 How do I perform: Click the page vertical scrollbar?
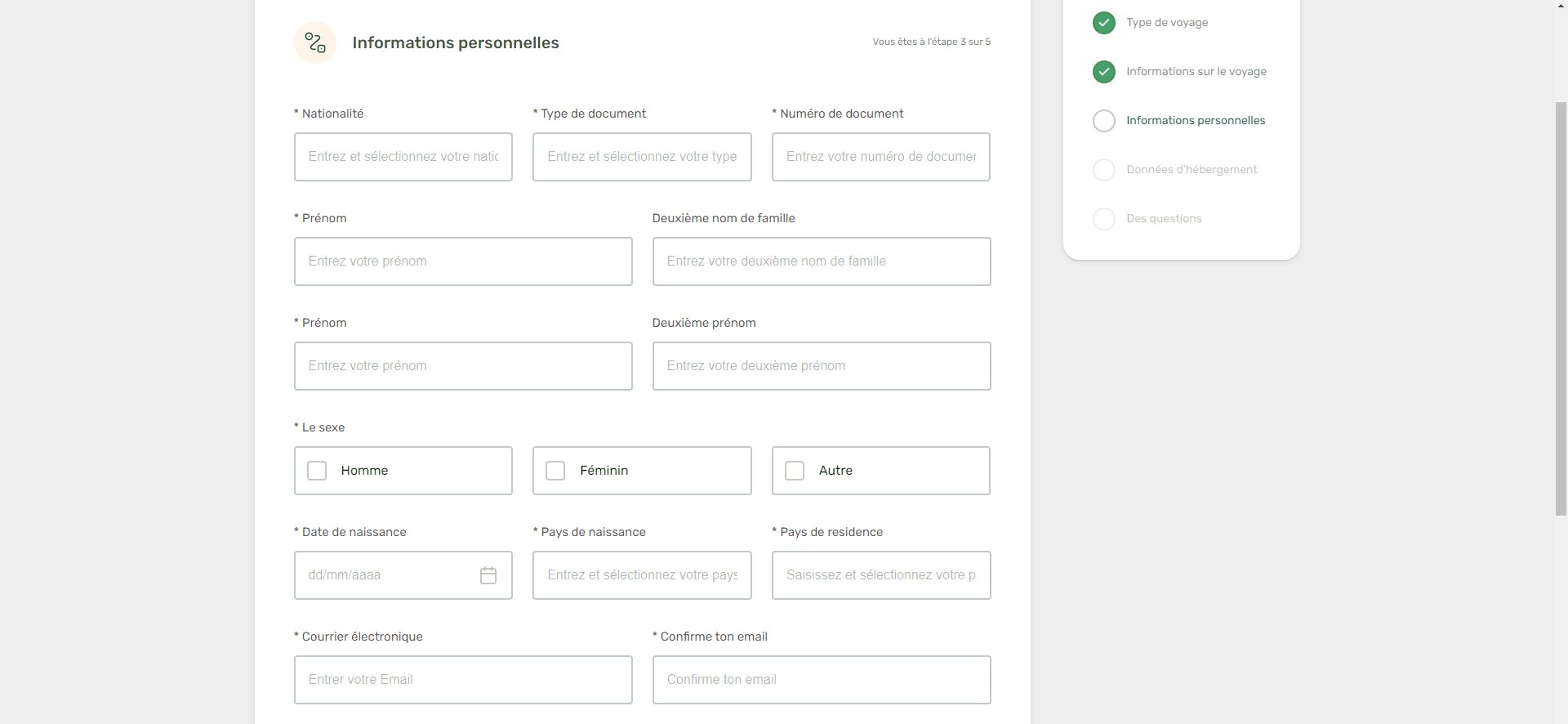tap(1561, 309)
